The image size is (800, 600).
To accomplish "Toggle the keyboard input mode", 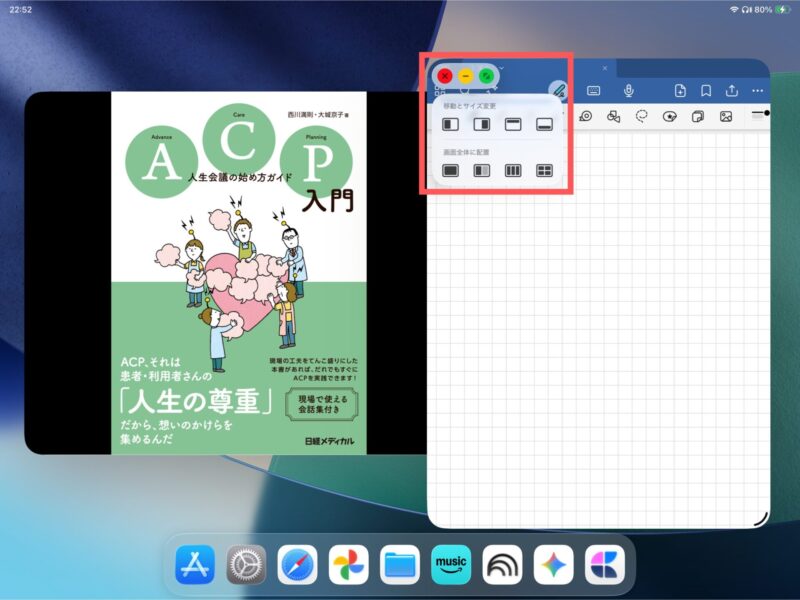I will (x=593, y=90).
